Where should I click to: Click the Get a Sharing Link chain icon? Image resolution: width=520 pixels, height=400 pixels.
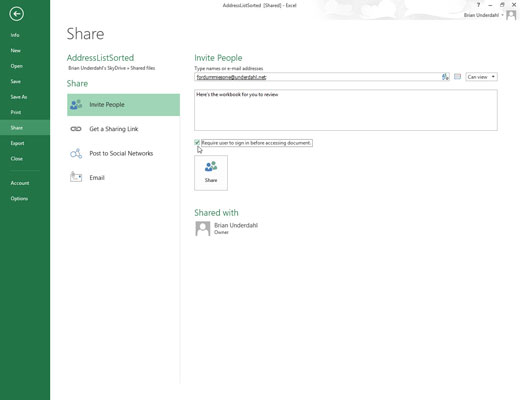pos(76,129)
